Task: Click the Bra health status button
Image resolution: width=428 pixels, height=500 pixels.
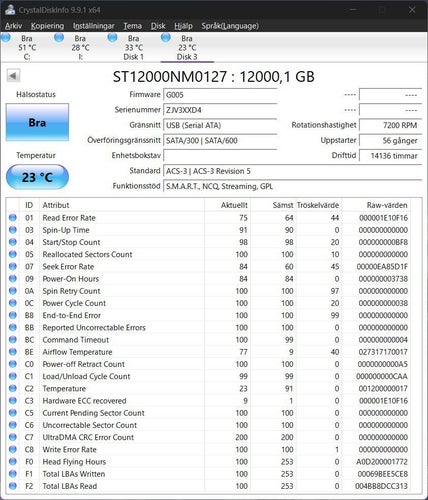Action: click(37, 122)
